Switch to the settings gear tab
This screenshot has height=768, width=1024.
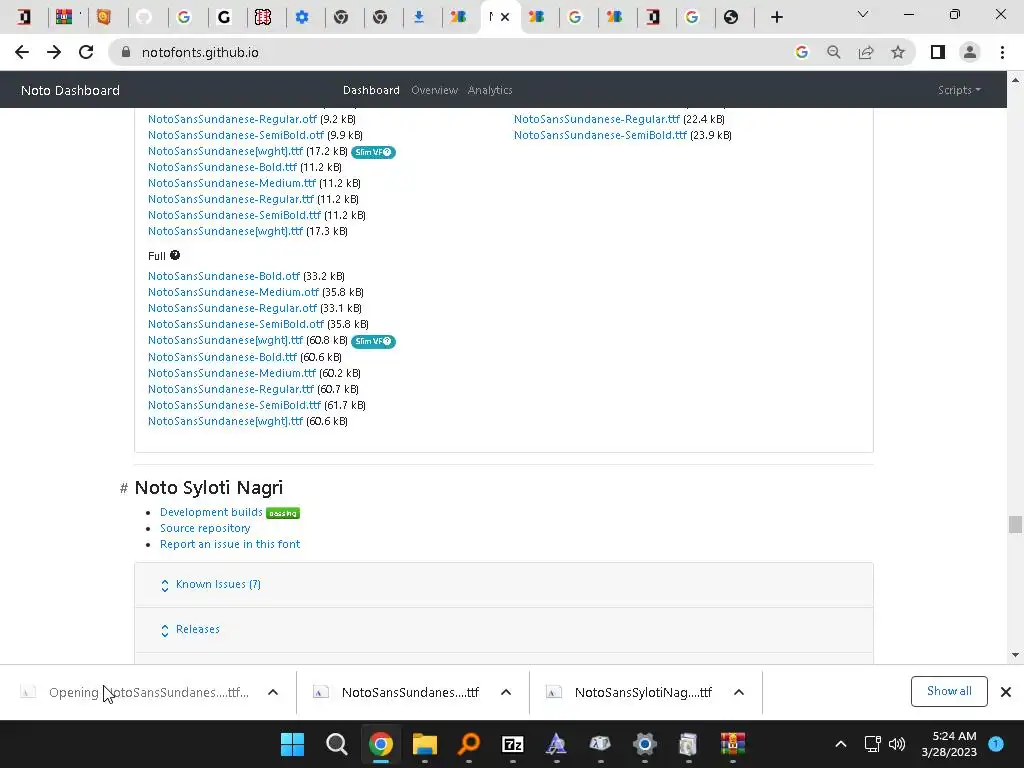[x=302, y=17]
